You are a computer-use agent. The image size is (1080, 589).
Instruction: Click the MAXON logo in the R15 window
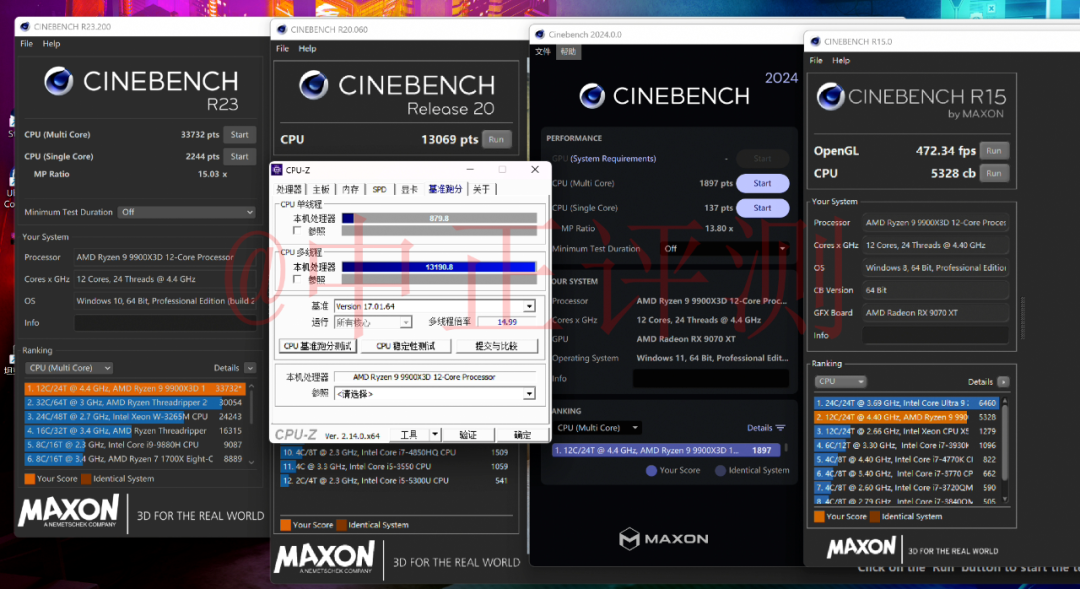coord(860,548)
